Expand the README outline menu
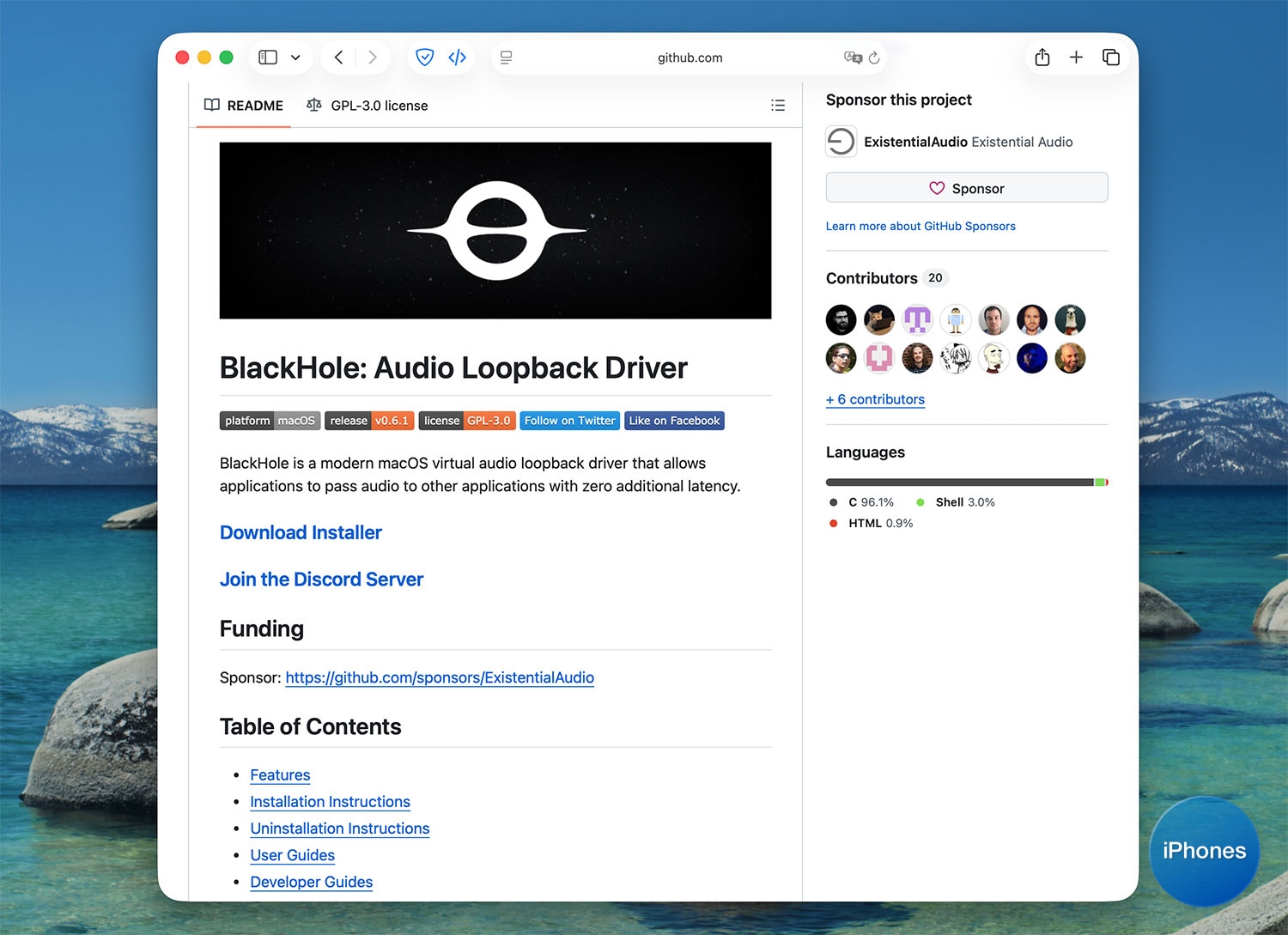 778,106
